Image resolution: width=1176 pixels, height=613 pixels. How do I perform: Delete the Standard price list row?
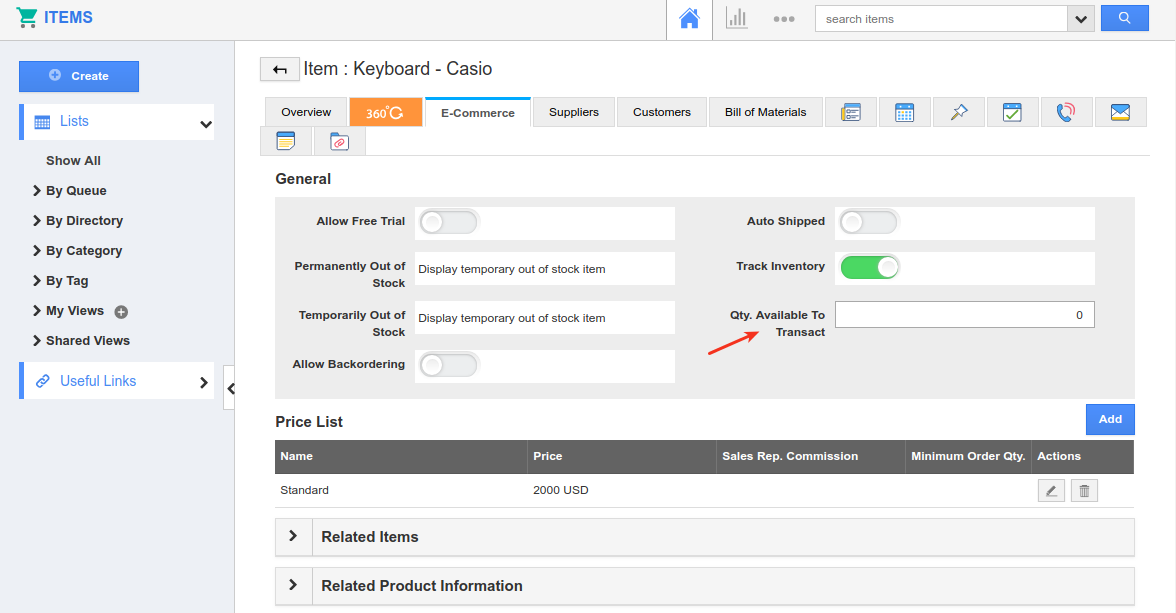coord(1084,491)
